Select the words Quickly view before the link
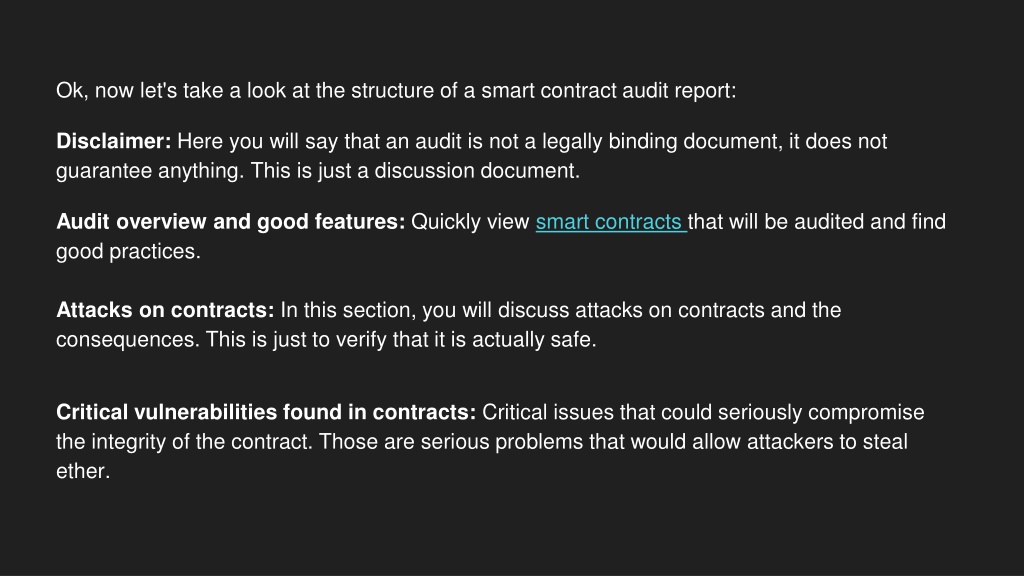The width and height of the screenshot is (1024, 576). pos(470,222)
